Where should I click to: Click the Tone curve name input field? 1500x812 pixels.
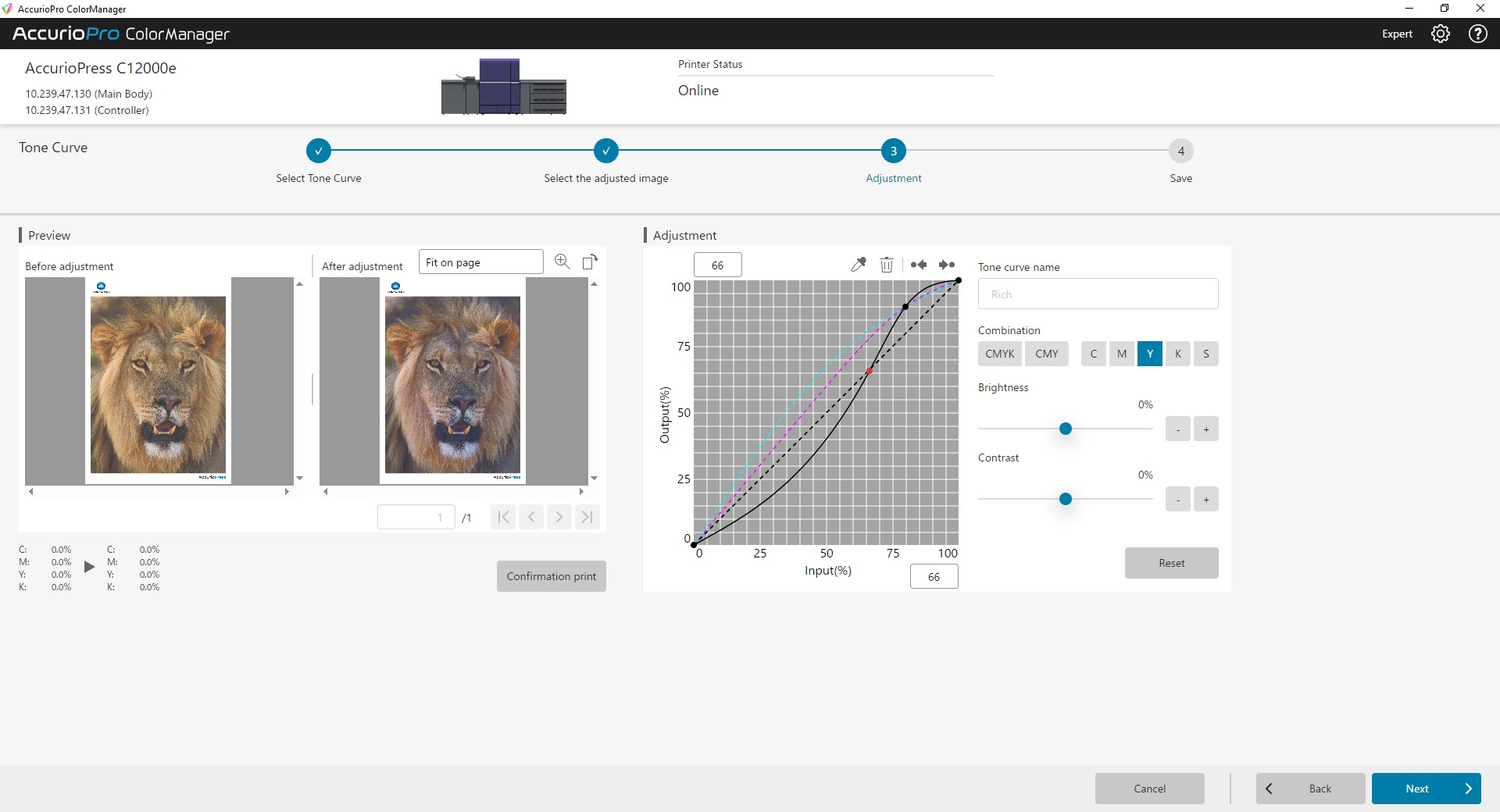click(1098, 294)
